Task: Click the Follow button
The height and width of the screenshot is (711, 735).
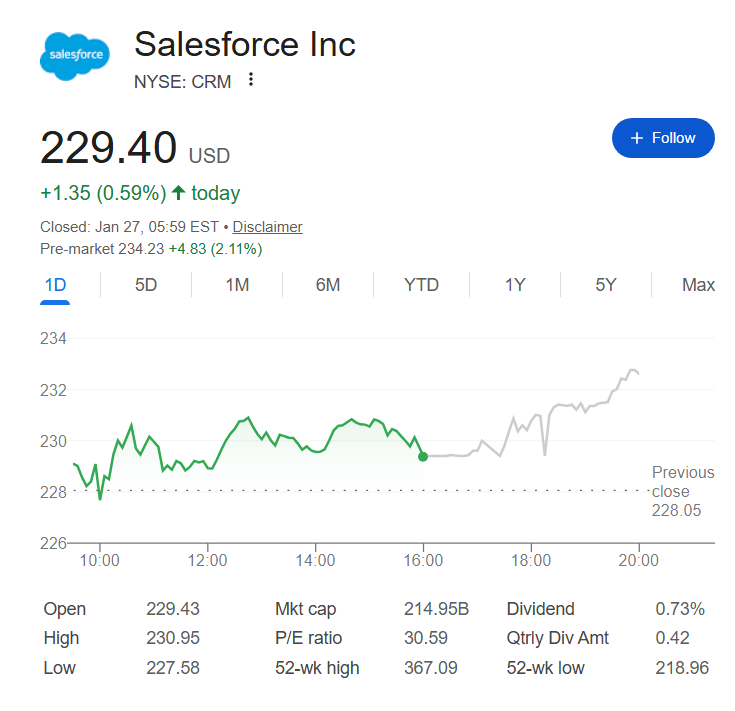Action: 663,138
